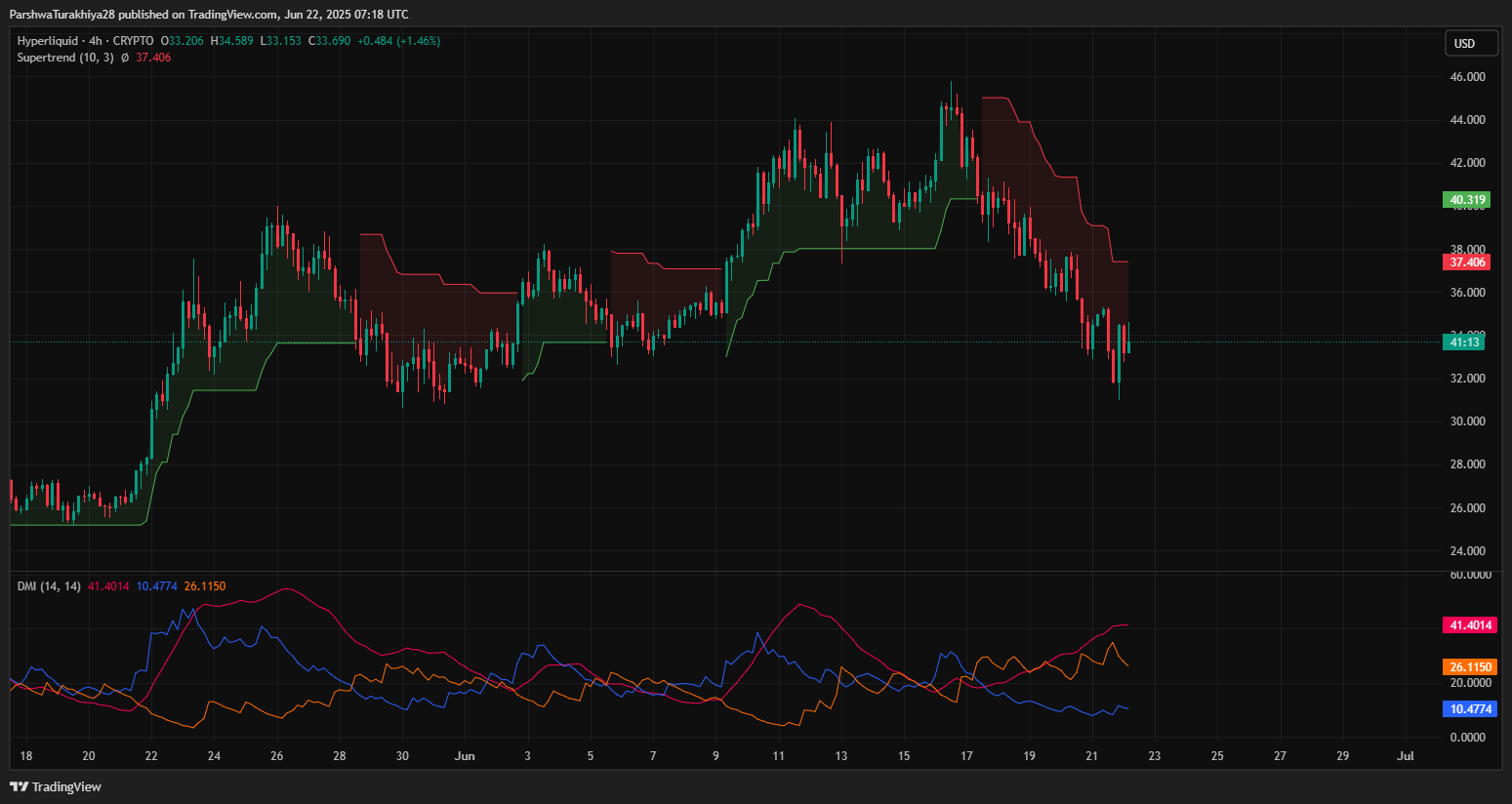Click the 29 label on the date axis
The height and width of the screenshot is (804, 1512).
click(x=1342, y=756)
